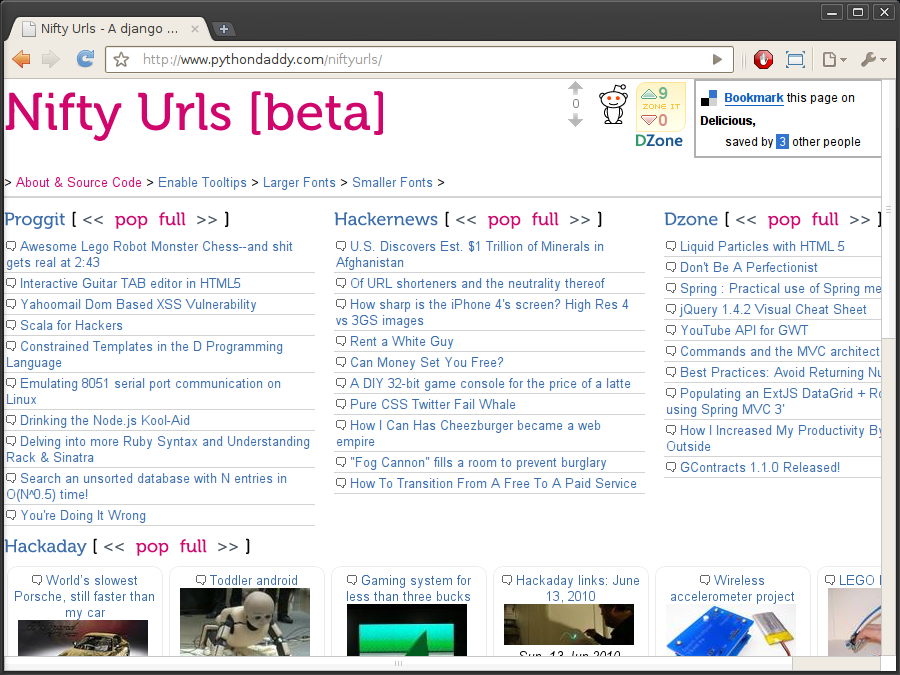This screenshot has width=900, height=675.
Task: Click comment icon beside YouTube API for GWT
Action: [x=671, y=331]
